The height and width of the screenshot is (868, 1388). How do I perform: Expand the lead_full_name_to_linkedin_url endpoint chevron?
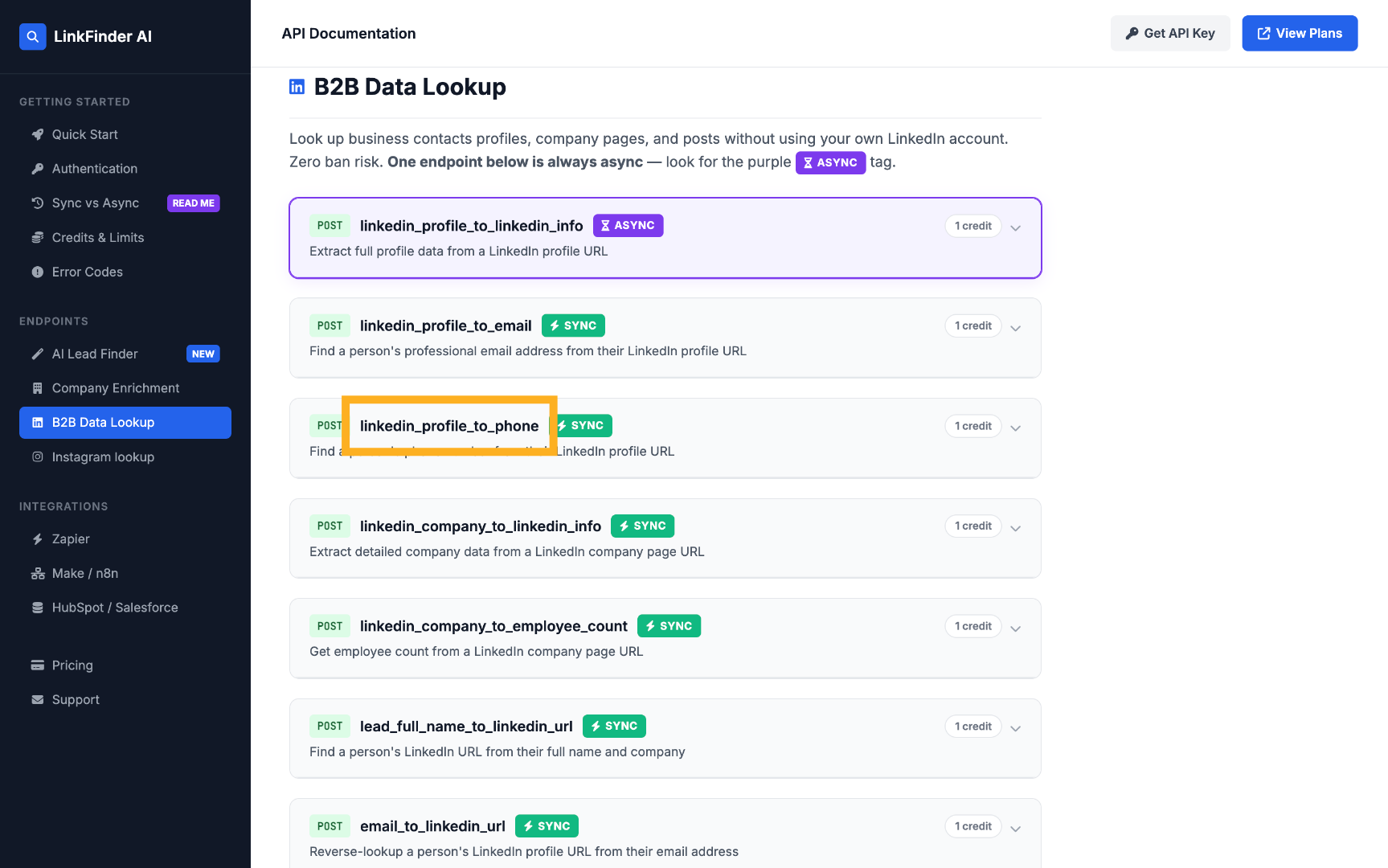tap(1016, 728)
